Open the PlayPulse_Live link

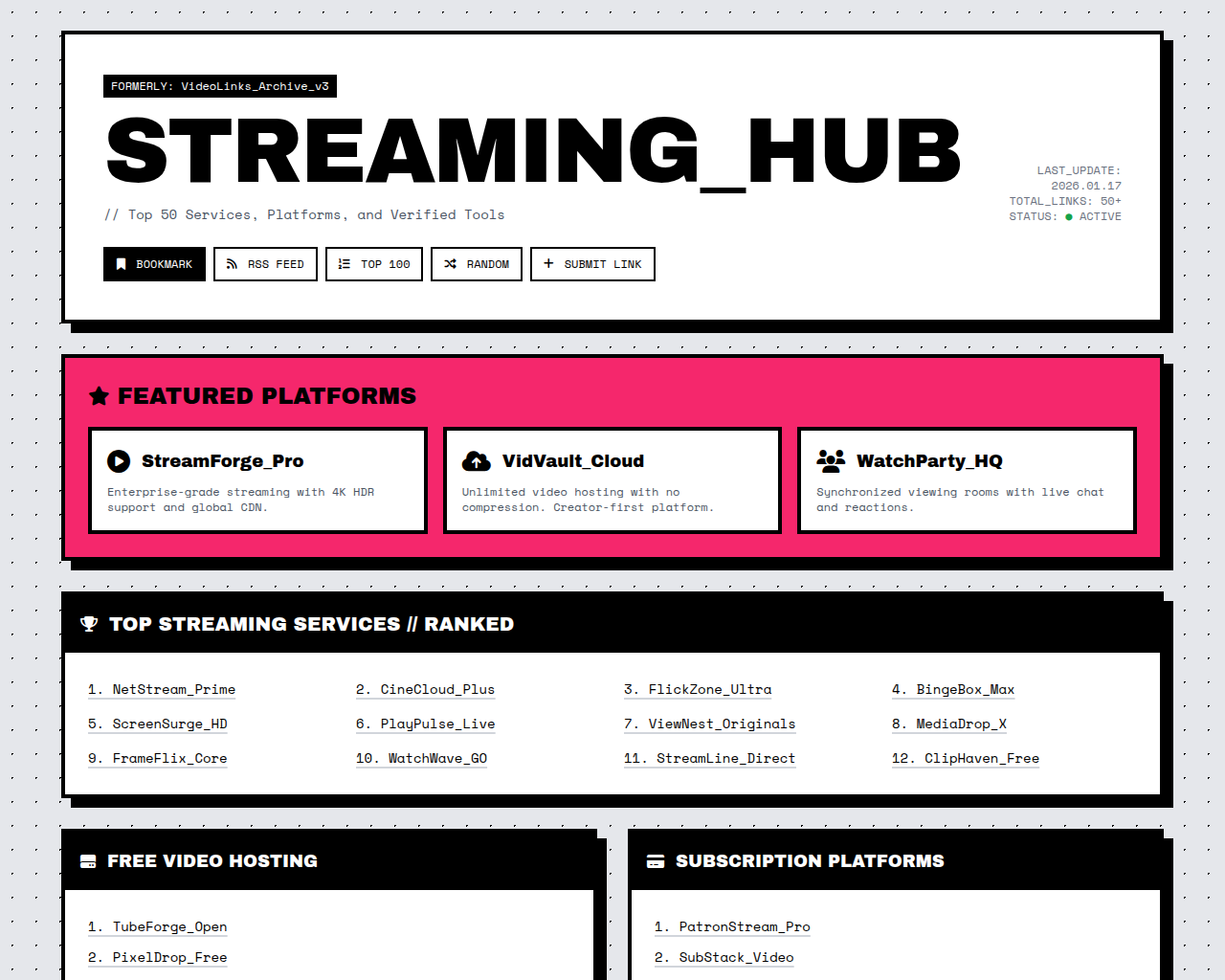pos(425,724)
